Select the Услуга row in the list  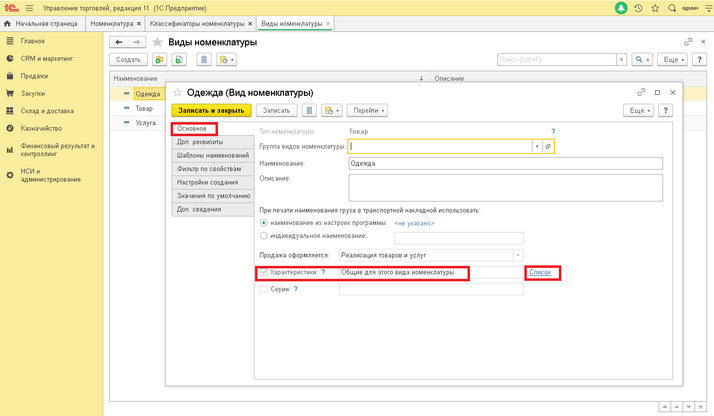pos(144,123)
